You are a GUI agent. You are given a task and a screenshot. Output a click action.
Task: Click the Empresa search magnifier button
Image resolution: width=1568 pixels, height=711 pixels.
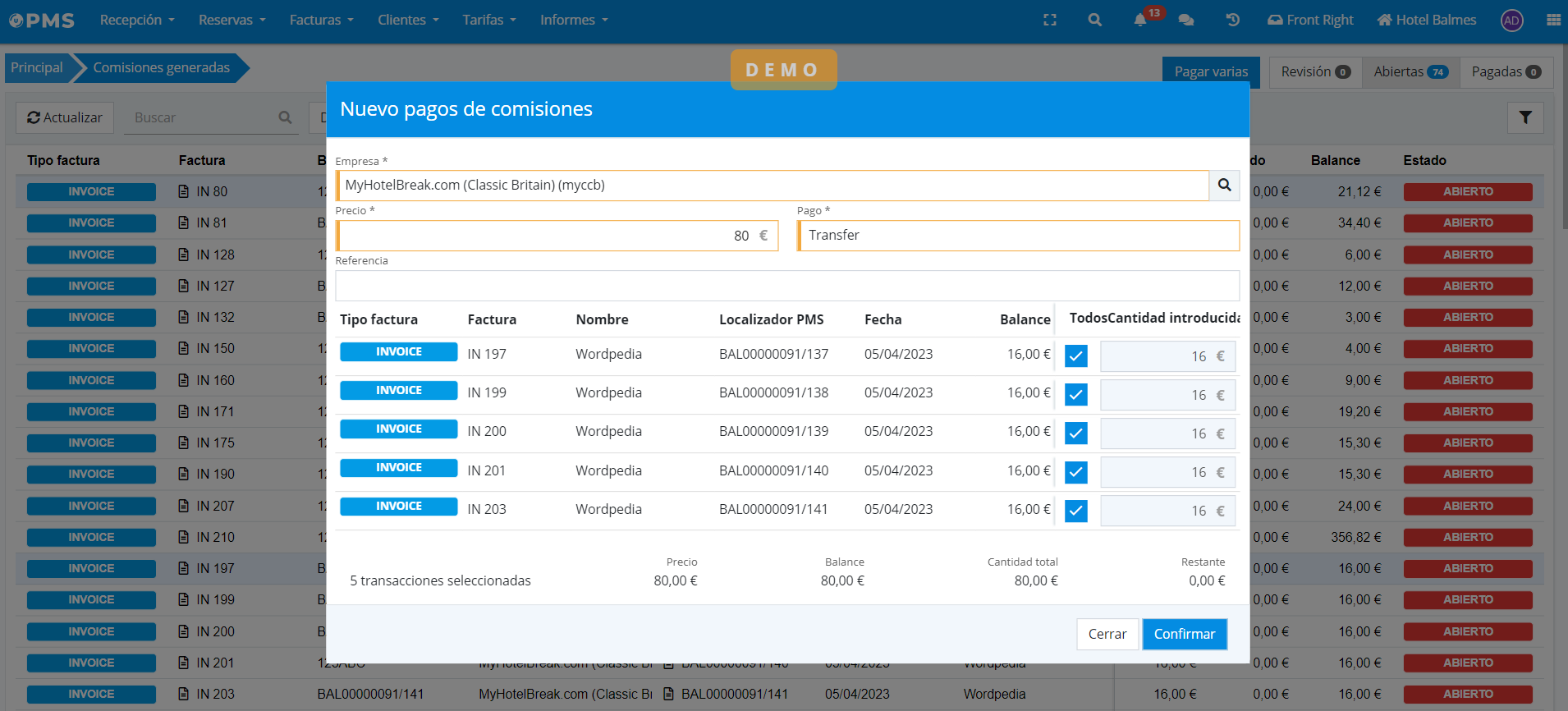[x=1224, y=186]
